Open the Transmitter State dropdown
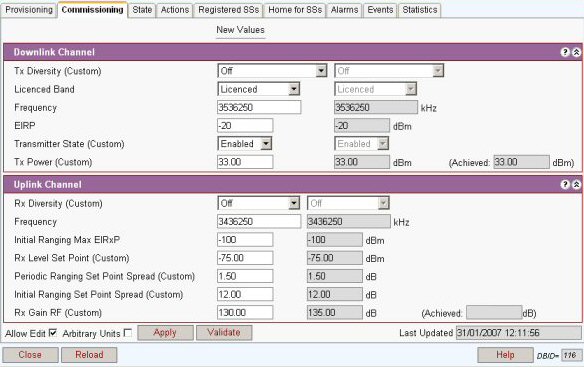The height and width of the screenshot is (367, 584). [245, 143]
